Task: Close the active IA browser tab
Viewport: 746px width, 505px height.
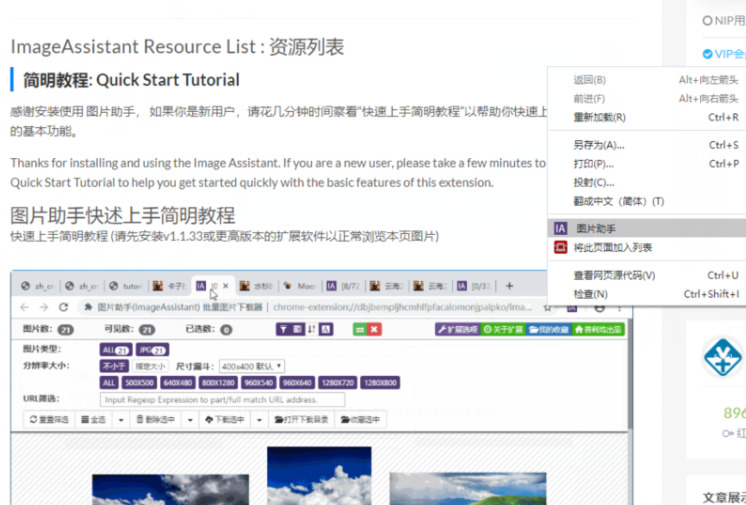Action: (226, 286)
